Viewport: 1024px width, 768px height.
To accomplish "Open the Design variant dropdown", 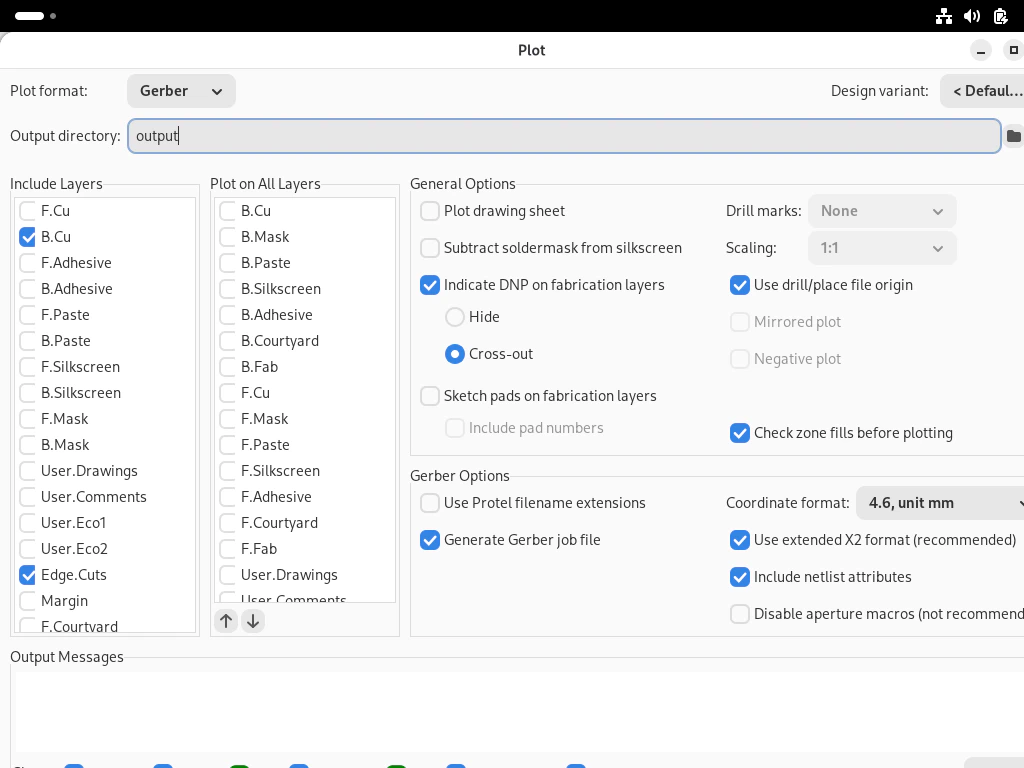I will (x=982, y=91).
